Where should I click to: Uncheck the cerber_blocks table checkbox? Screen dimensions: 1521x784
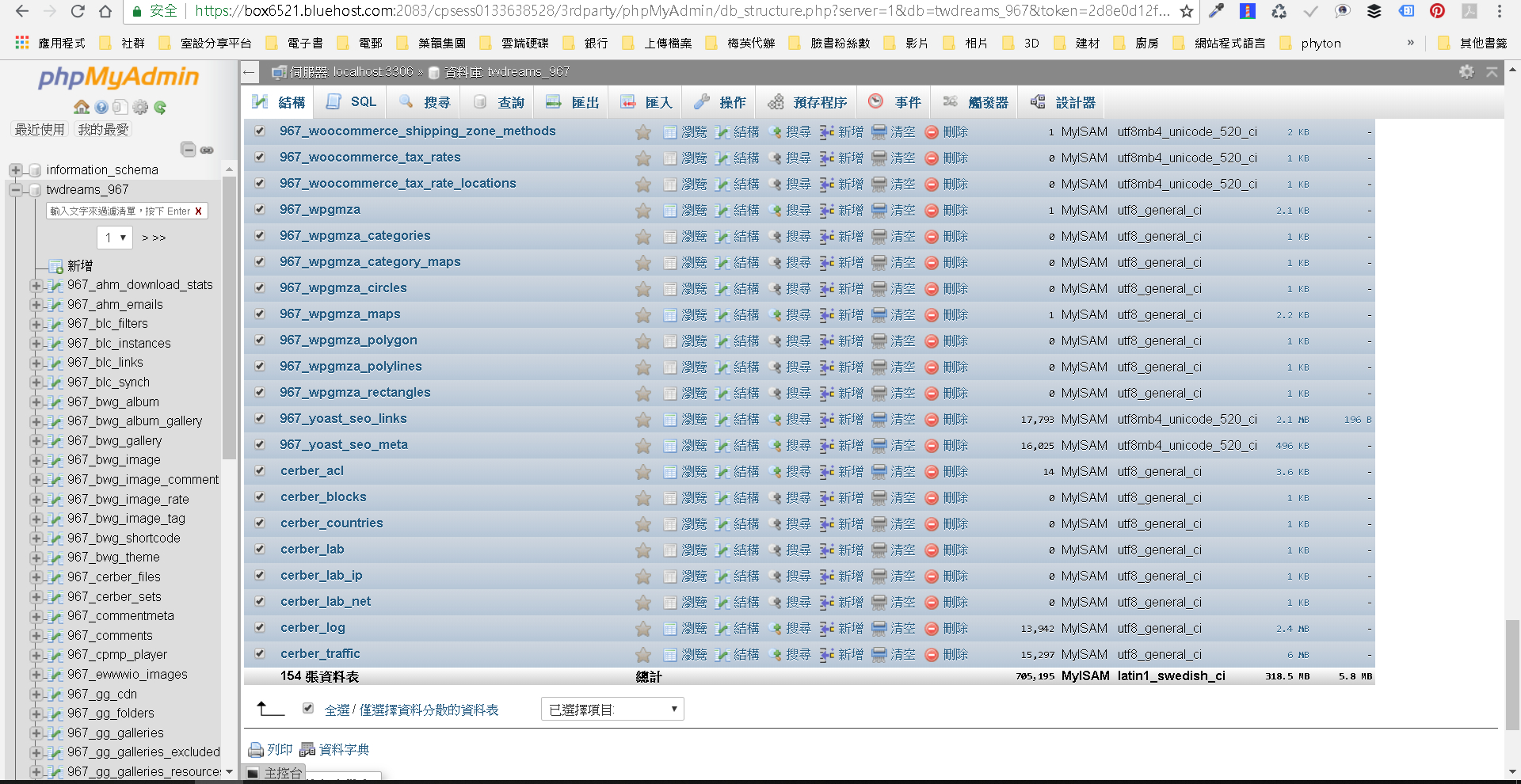click(x=260, y=497)
